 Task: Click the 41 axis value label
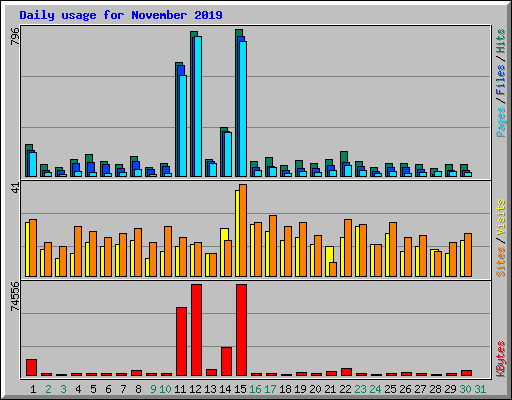tap(15, 188)
